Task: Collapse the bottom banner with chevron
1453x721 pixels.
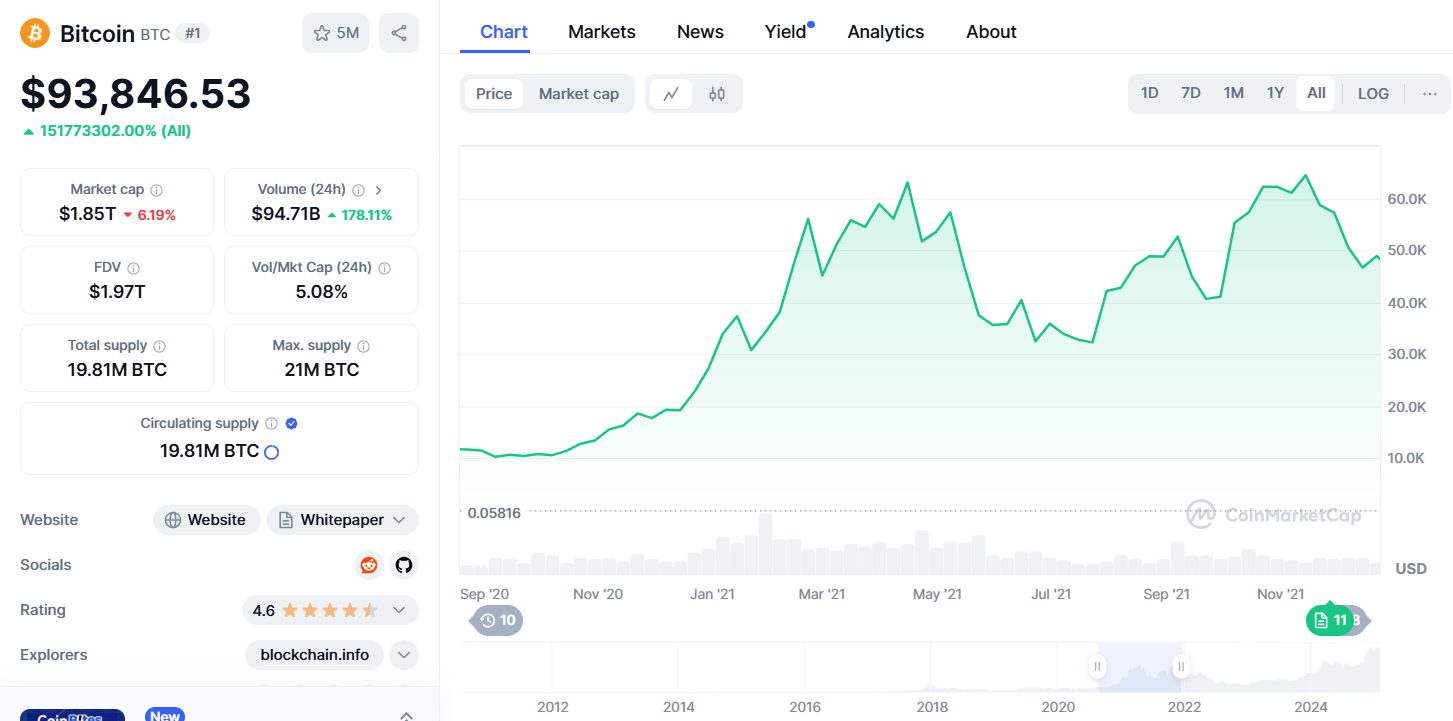Action: coord(406,715)
